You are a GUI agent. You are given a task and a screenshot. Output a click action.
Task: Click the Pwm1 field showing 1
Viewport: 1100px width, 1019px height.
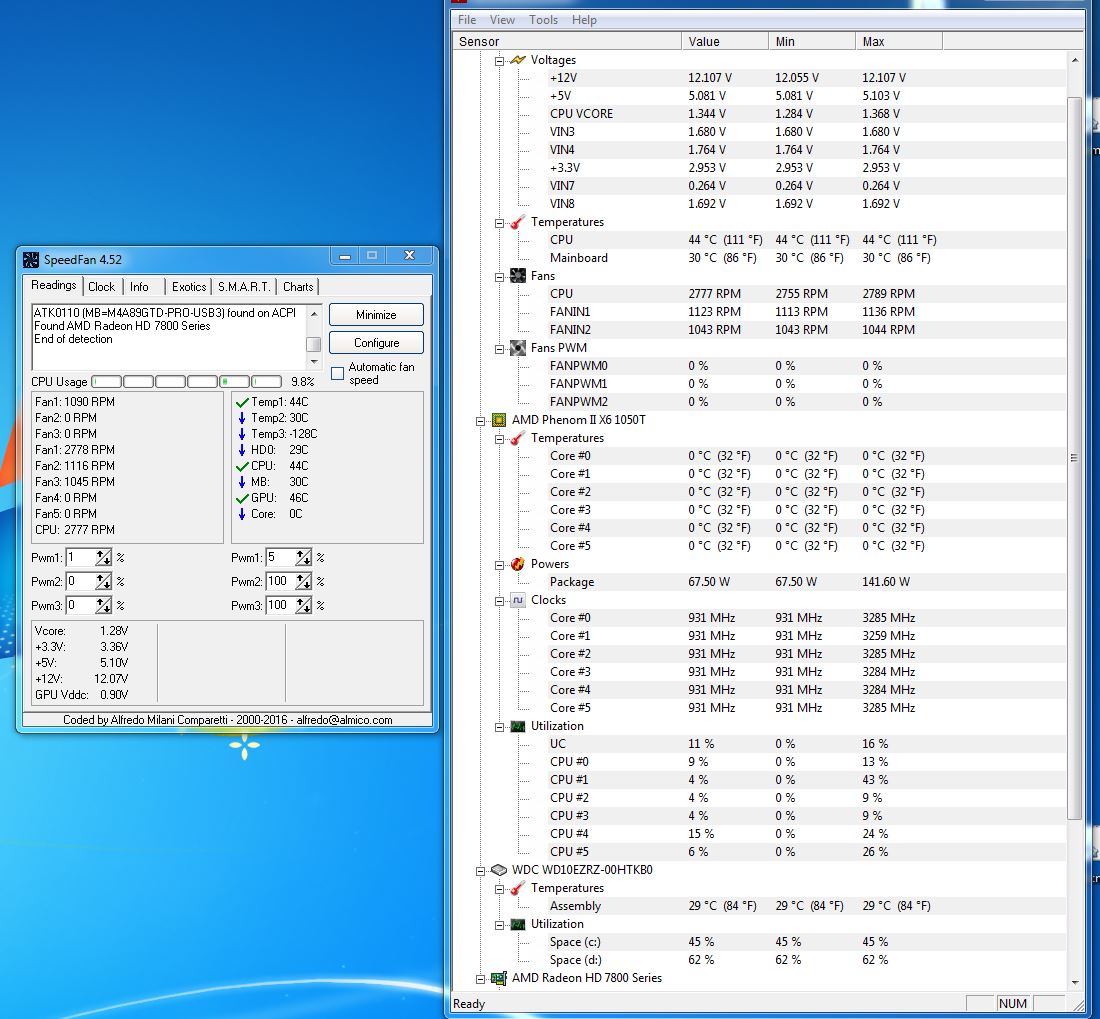[81, 558]
